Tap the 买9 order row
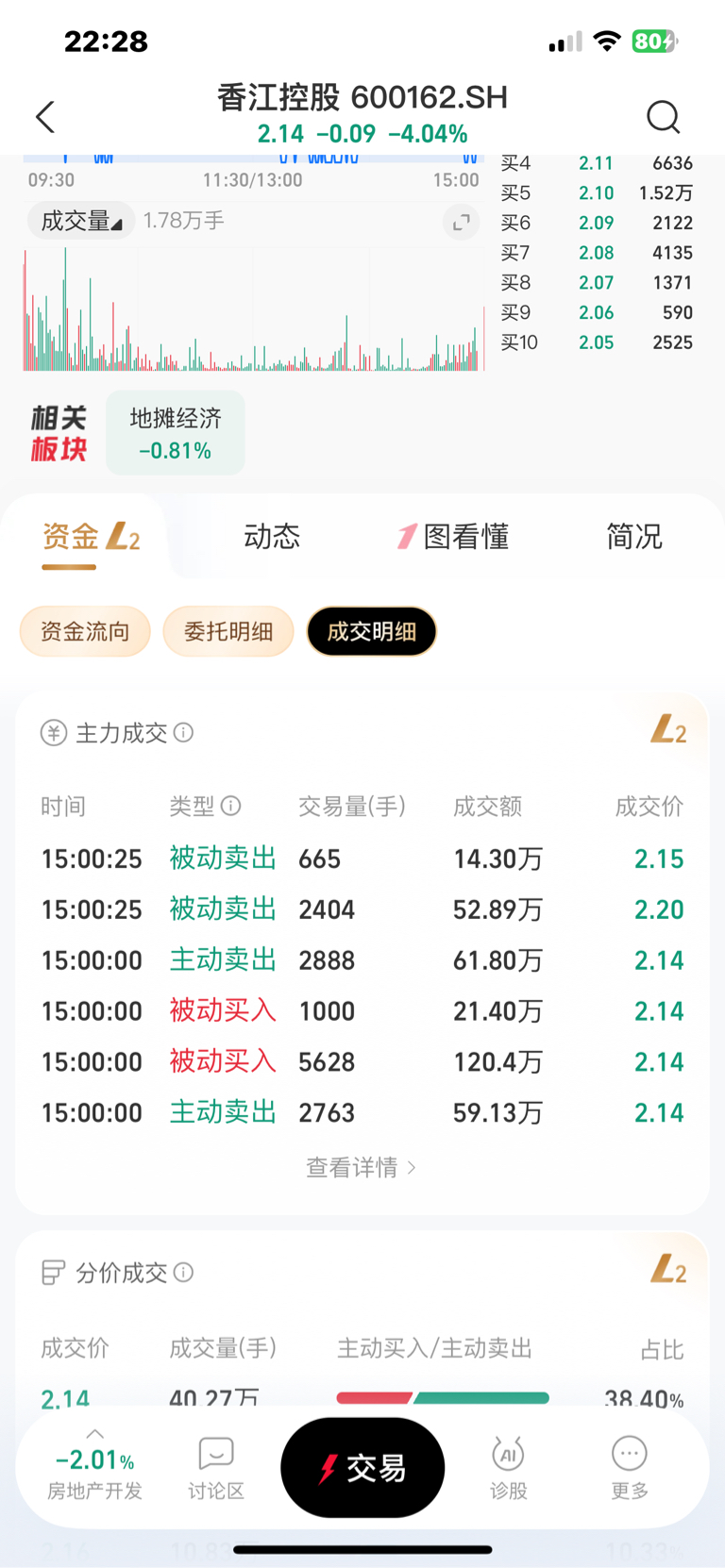 coord(597,312)
